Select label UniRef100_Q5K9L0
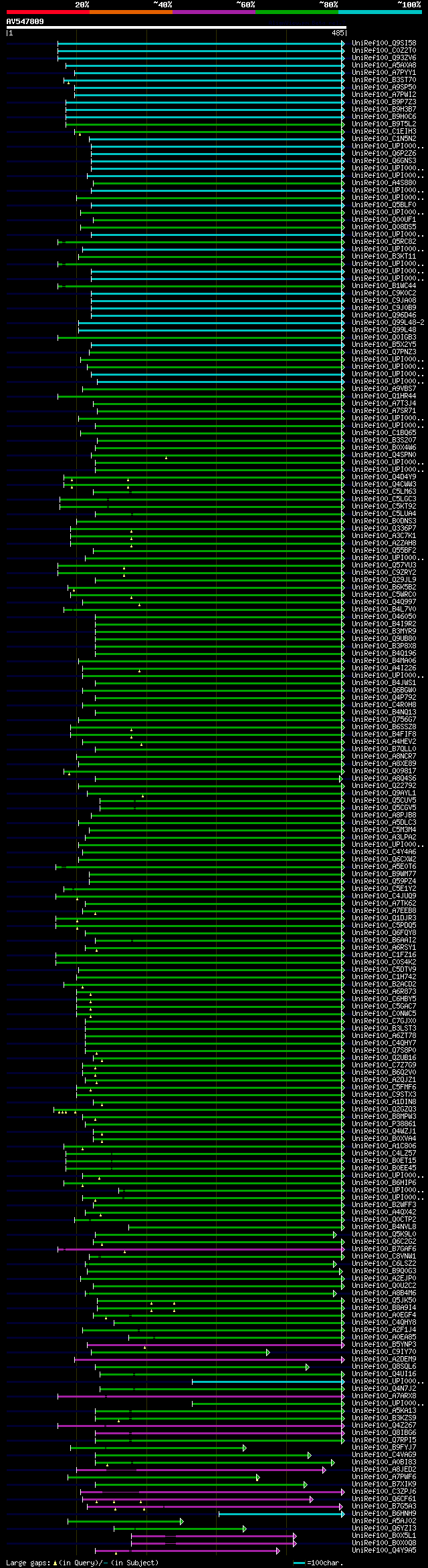 point(384,1234)
